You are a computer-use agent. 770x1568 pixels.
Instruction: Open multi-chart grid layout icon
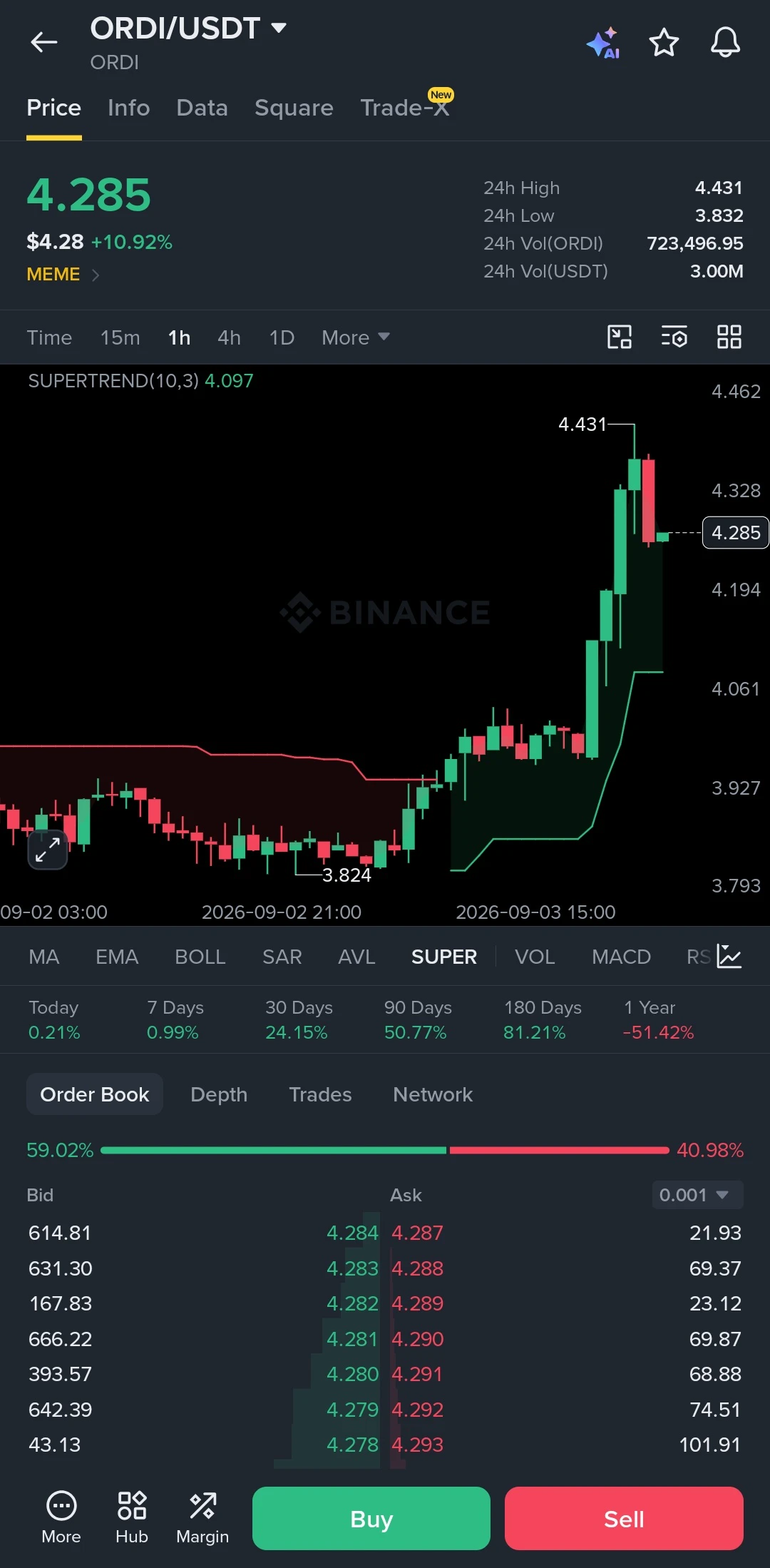coord(729,337)
